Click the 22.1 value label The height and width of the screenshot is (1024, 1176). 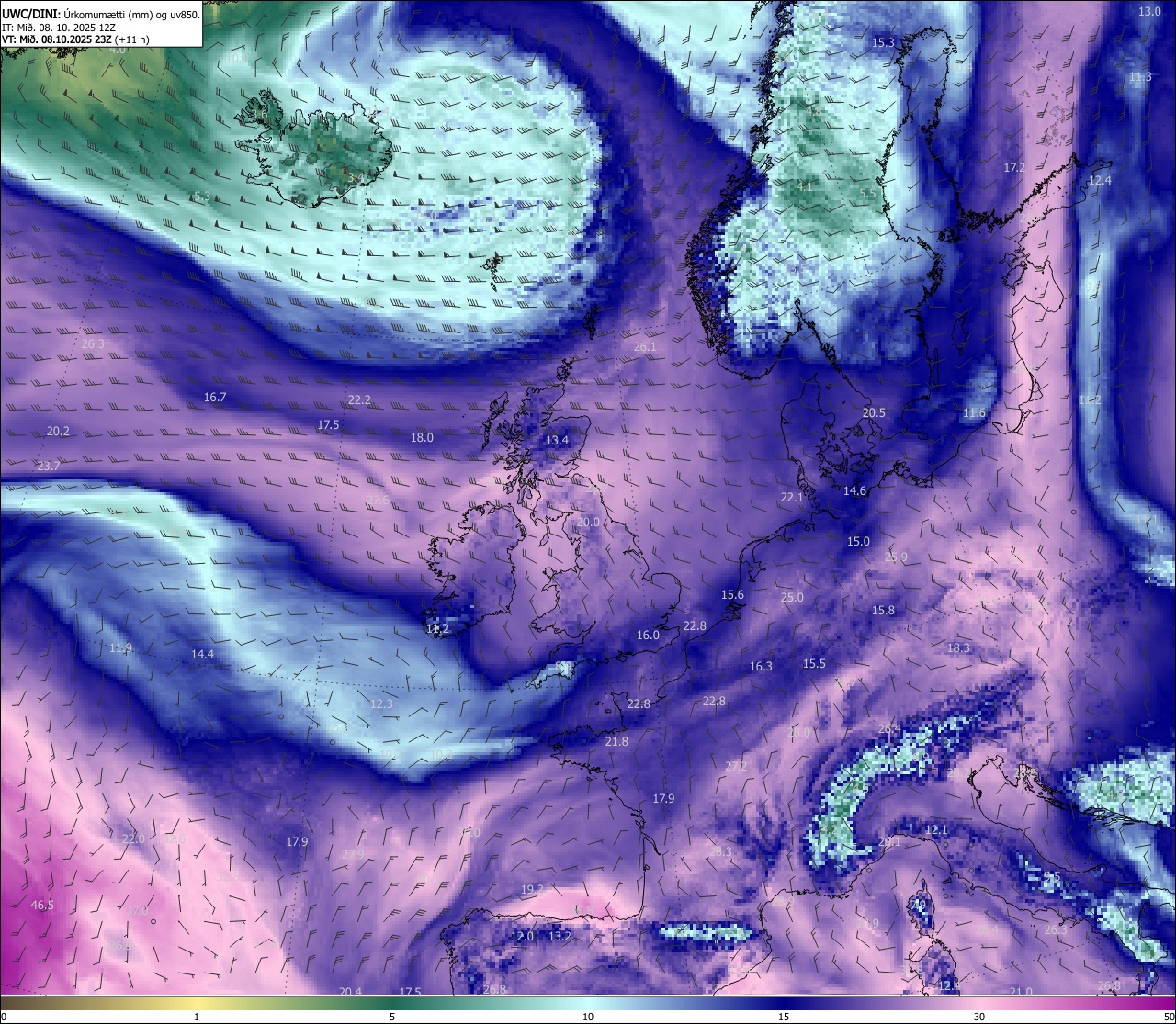(792, 498)
